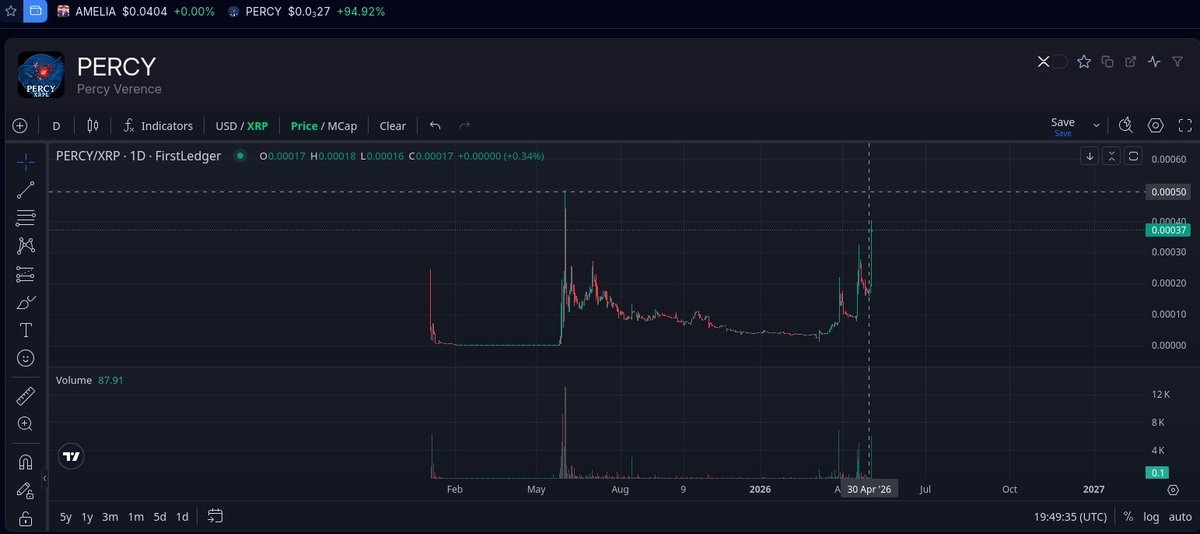
Task: Select the 5y time range
Action: (x=65, y=517)
